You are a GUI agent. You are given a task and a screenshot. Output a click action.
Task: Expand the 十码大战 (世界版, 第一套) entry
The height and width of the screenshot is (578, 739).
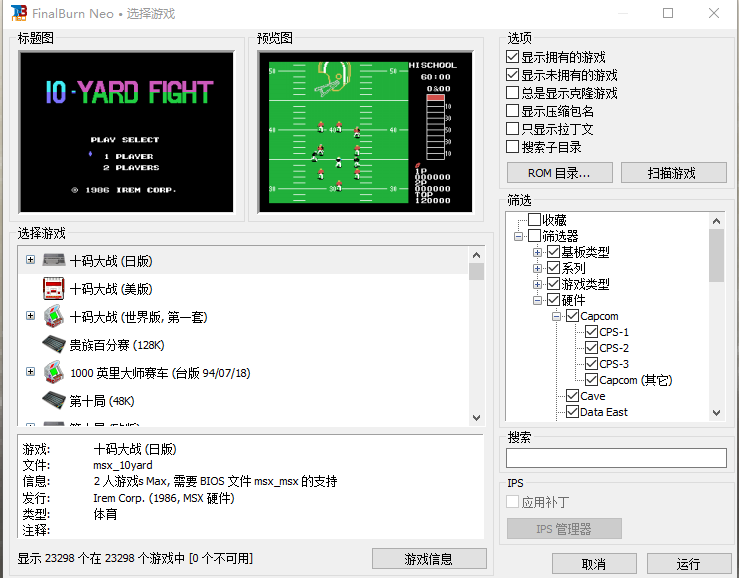coord(30,315)
